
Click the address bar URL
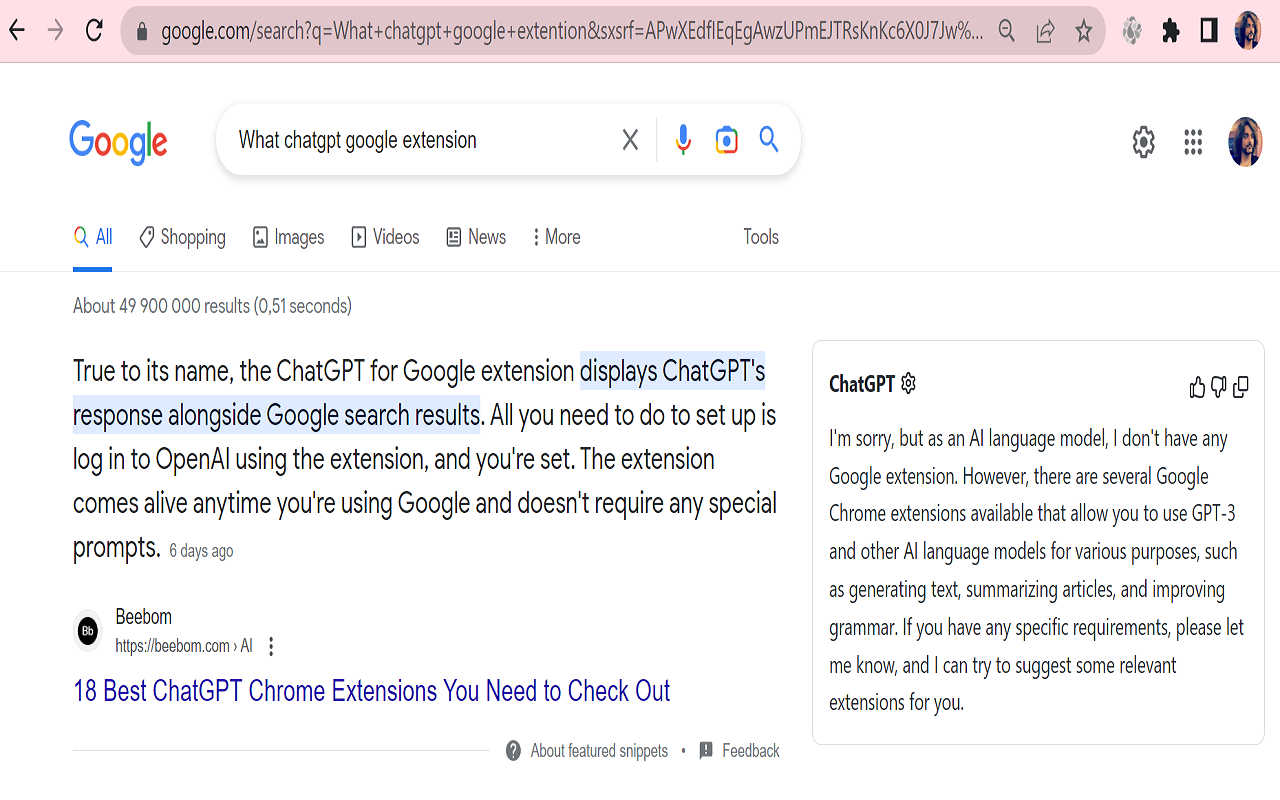point(571,32)
